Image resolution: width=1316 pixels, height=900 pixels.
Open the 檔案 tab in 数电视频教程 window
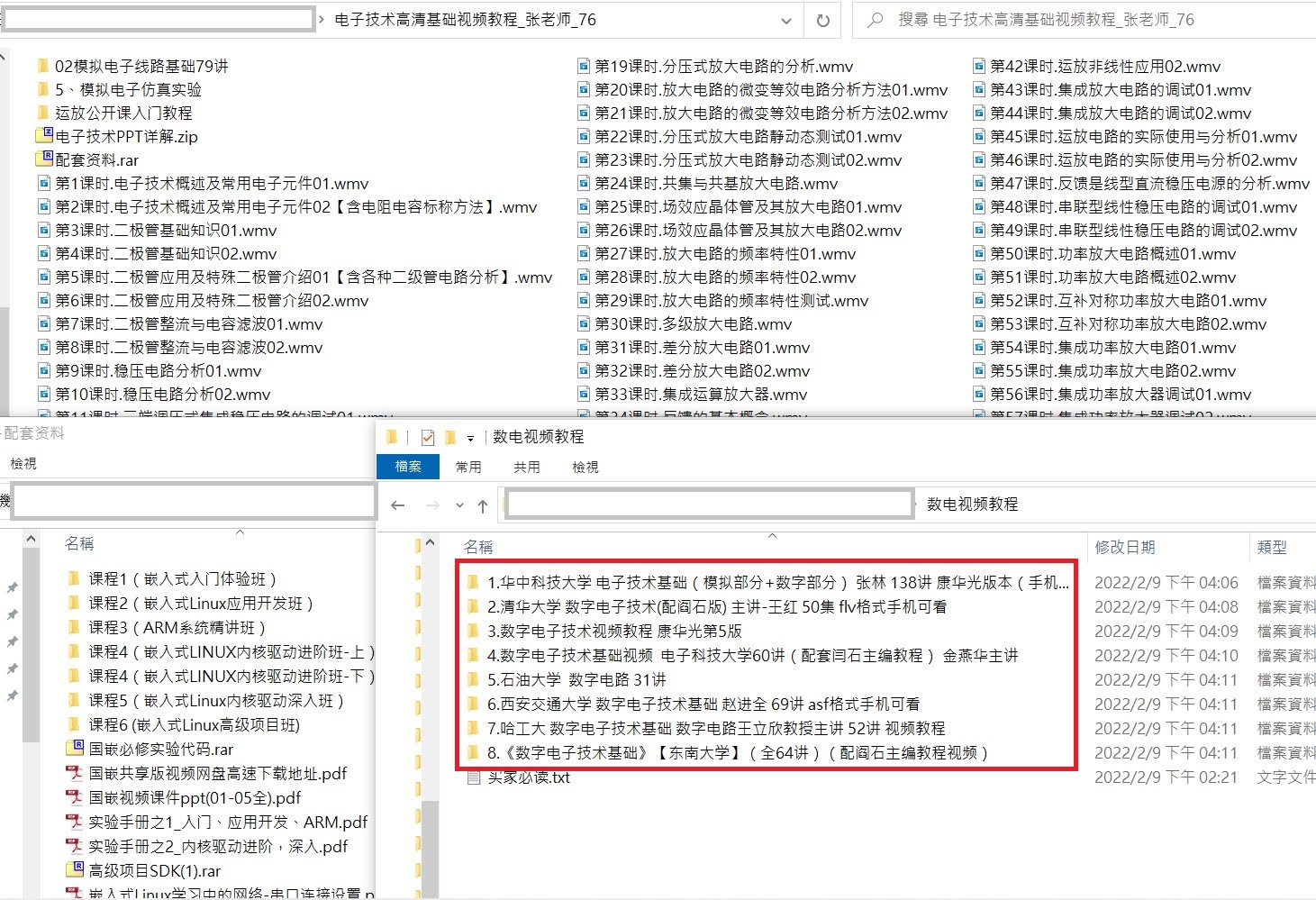(x=408, y=467)
